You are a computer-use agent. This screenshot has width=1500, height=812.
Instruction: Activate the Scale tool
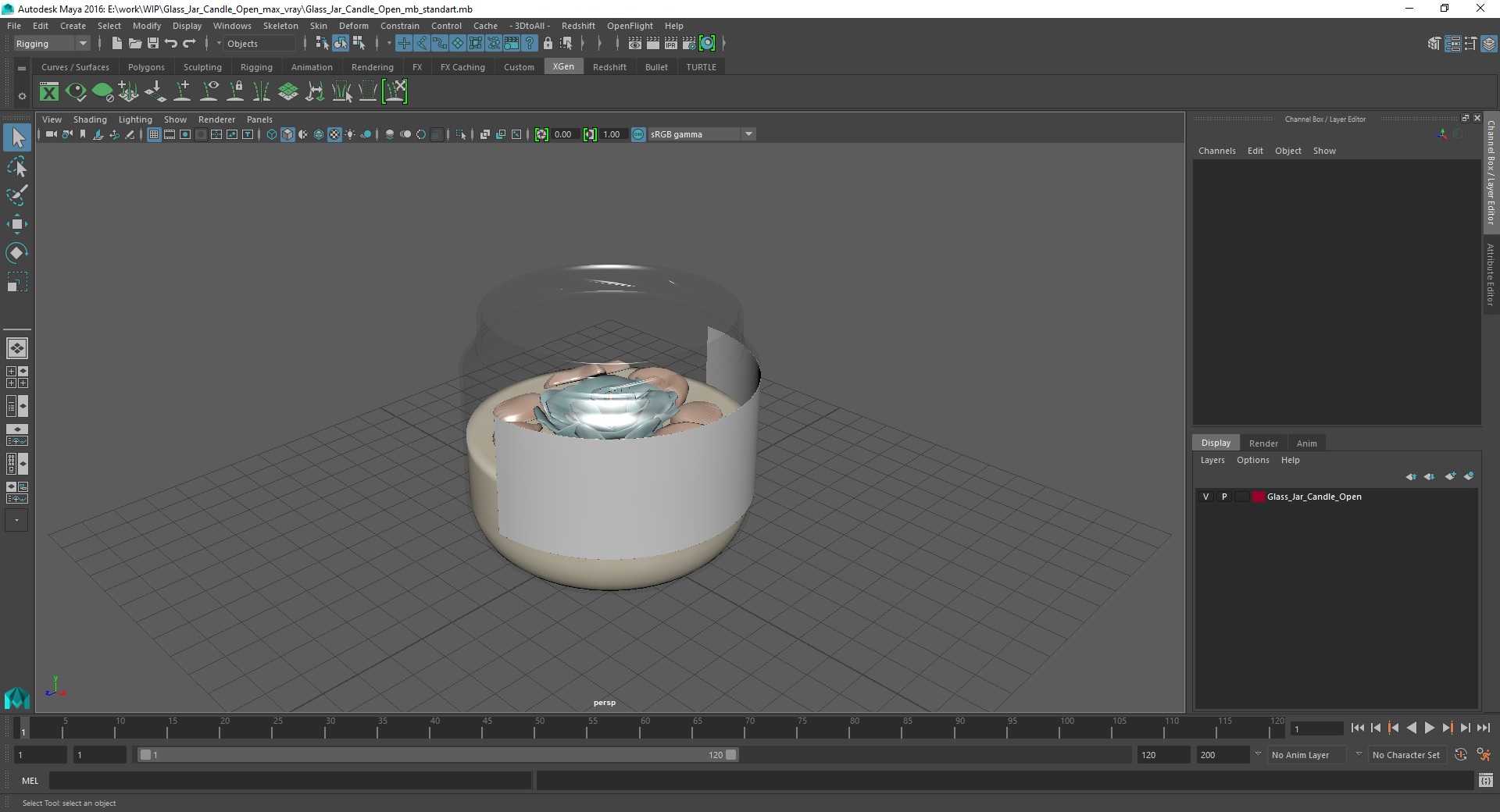pos(17,282)
